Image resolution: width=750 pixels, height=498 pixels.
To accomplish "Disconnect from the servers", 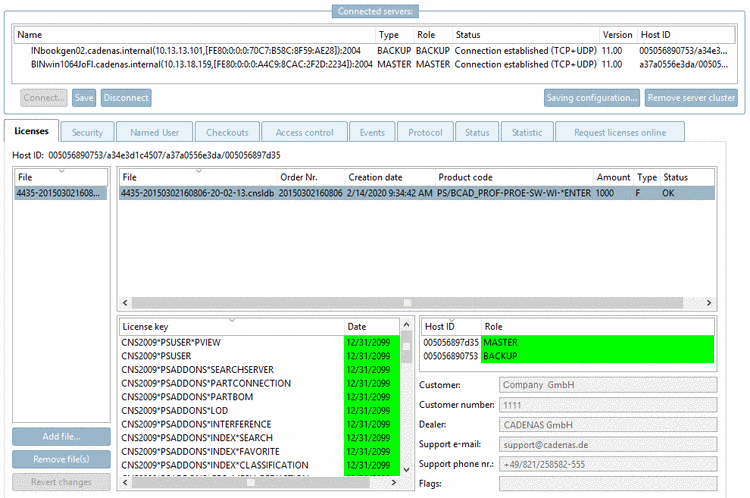I will pos(126,98).
